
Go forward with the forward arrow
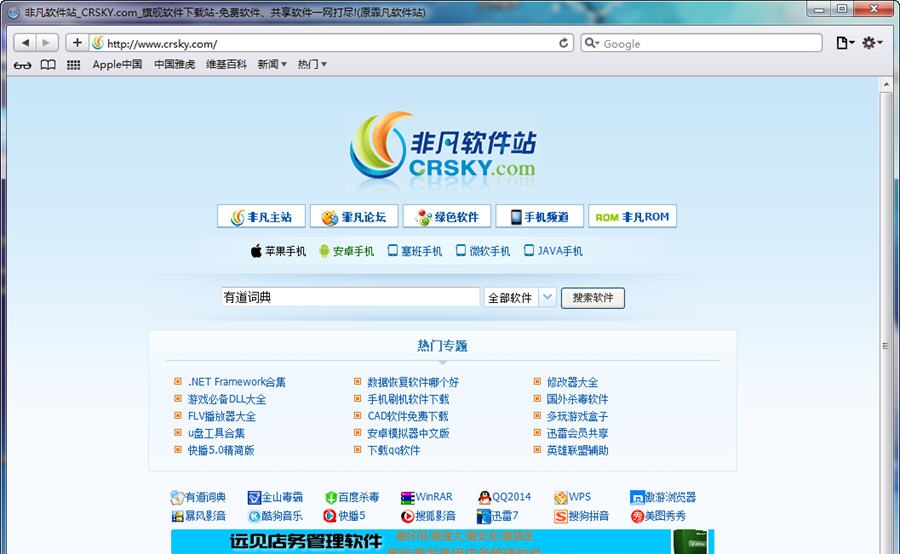click(x=46, y=43)
